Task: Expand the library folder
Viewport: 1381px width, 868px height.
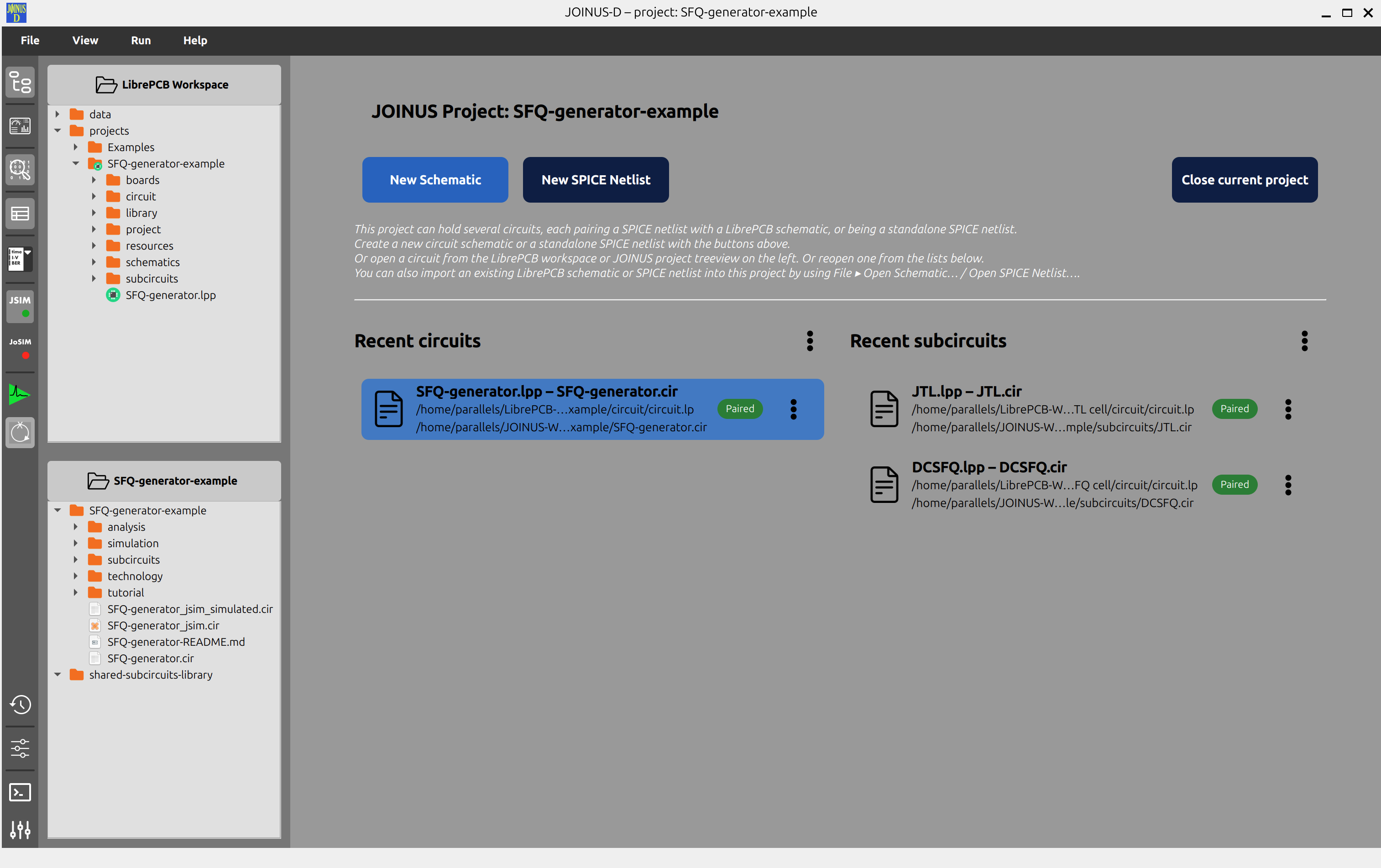Action: [94, 213]
